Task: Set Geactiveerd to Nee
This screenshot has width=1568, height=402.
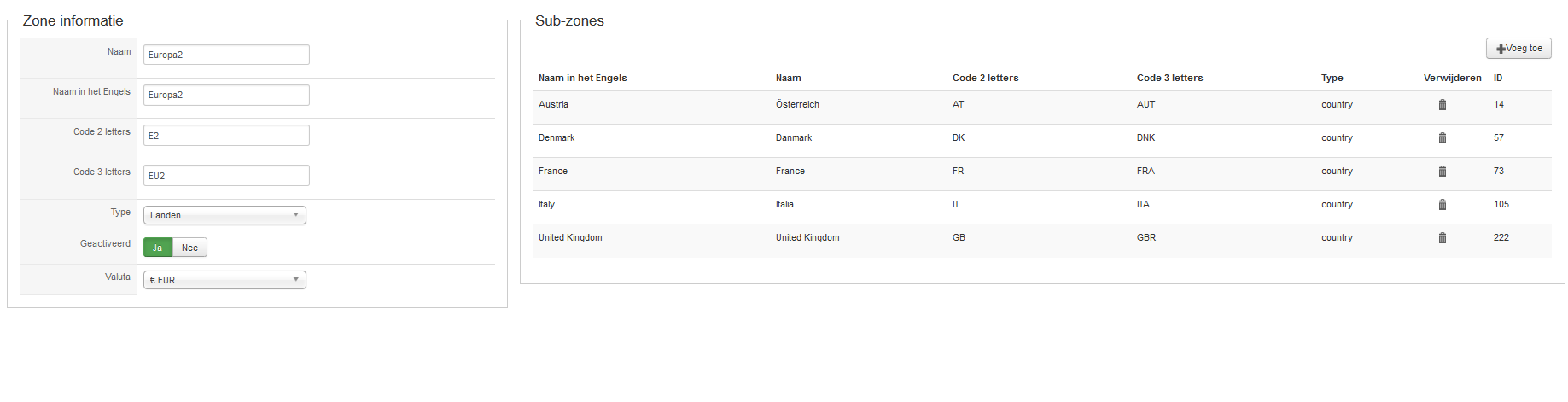Action: point(189,248)
